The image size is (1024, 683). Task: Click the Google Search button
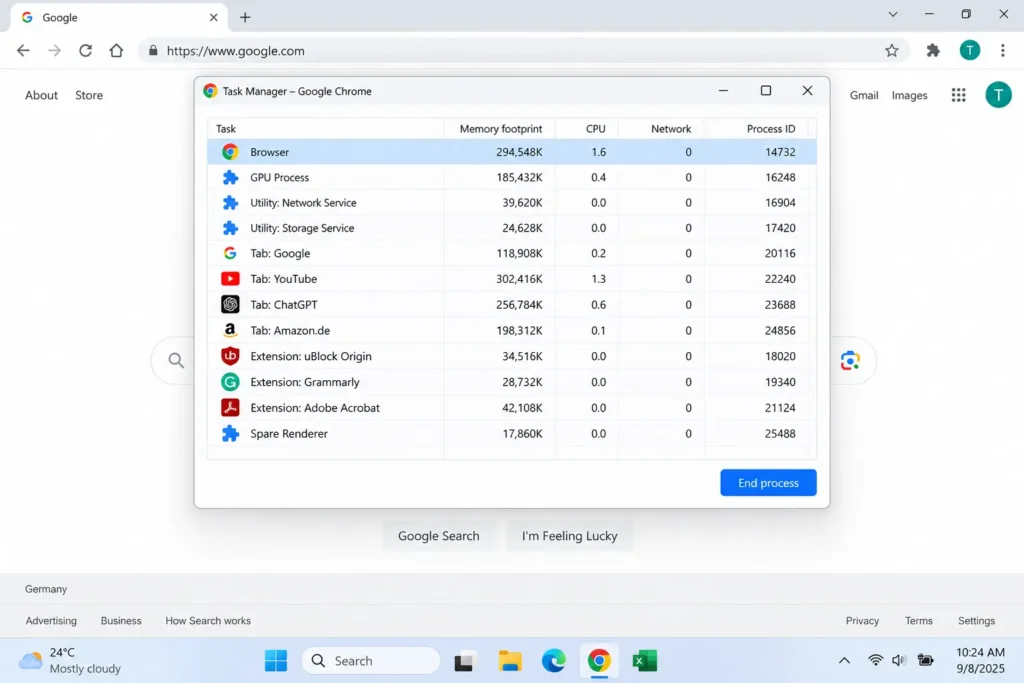(438, 536)
